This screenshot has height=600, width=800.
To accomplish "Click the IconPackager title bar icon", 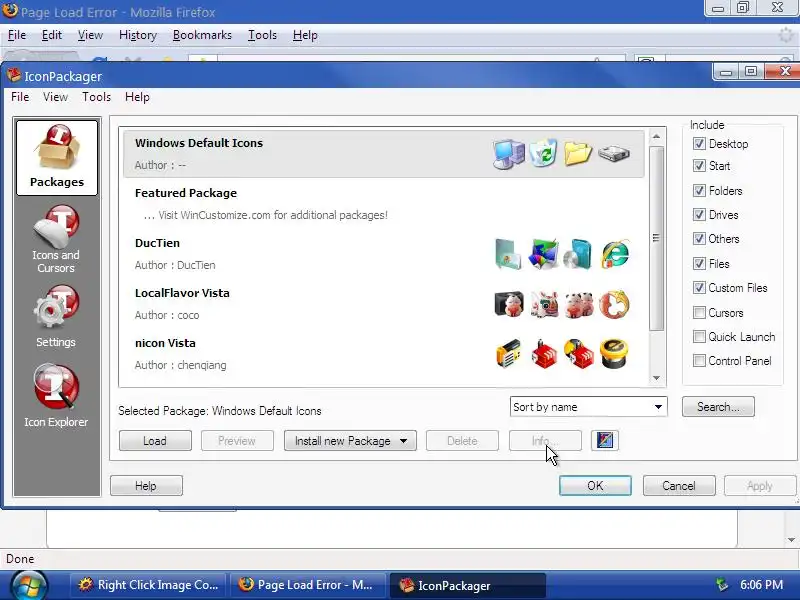I will 14,76.
